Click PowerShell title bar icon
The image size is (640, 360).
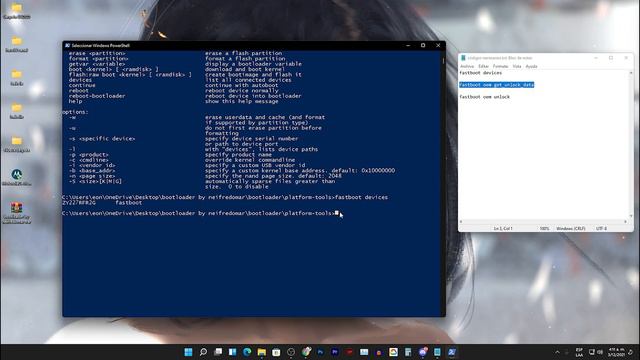pyautogui.click(x=68, y=45)
